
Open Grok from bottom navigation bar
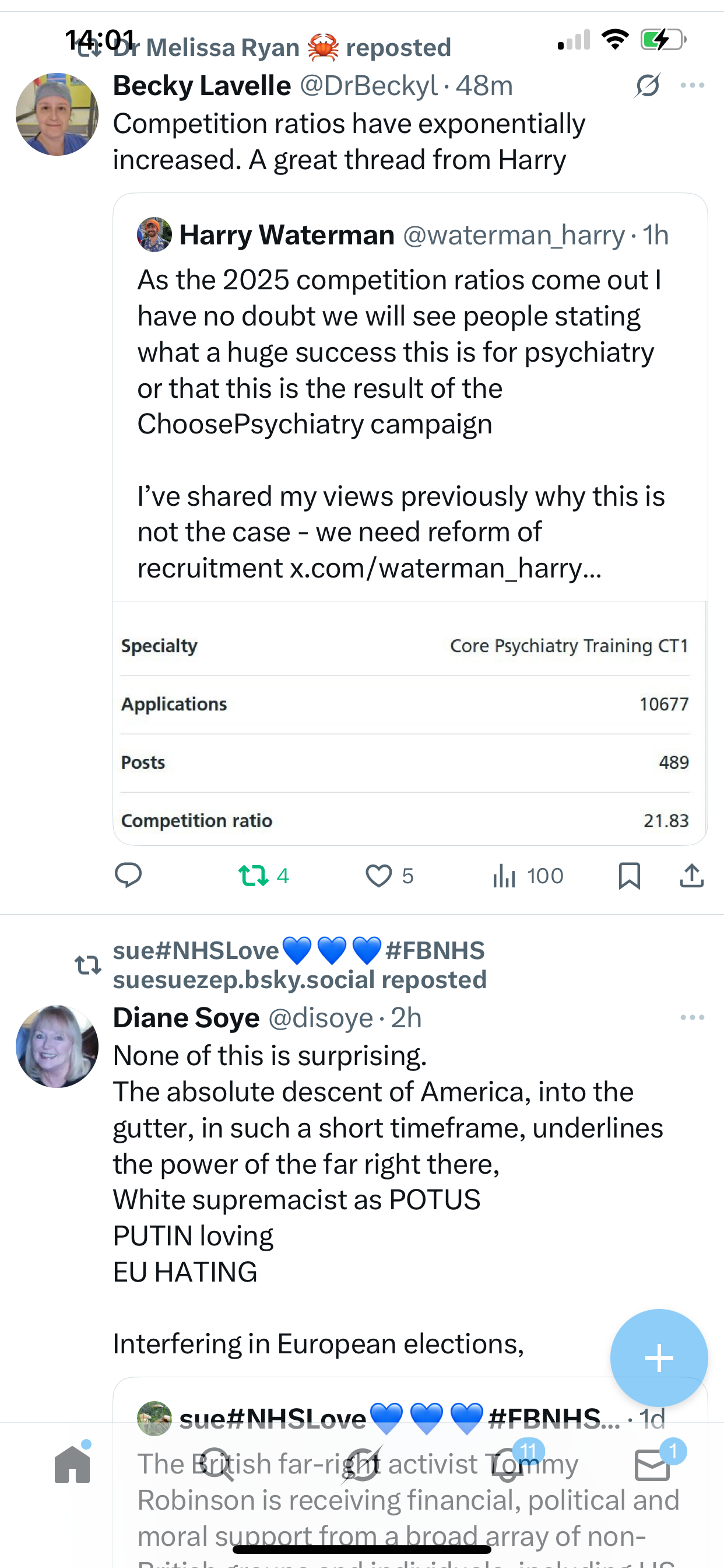coord(363,1465)
